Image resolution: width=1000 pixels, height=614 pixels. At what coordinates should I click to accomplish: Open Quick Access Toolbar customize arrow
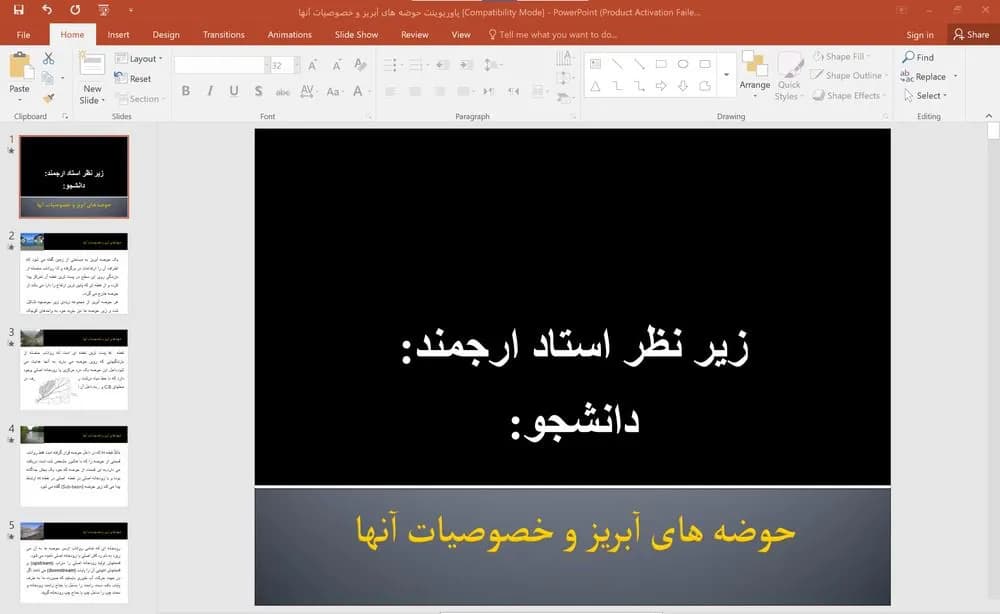[x=131, y=10]
